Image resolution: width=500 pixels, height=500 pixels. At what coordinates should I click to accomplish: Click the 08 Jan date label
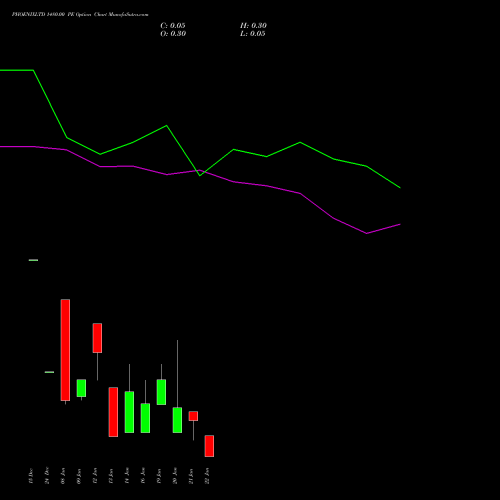click(x=63, y=476)
